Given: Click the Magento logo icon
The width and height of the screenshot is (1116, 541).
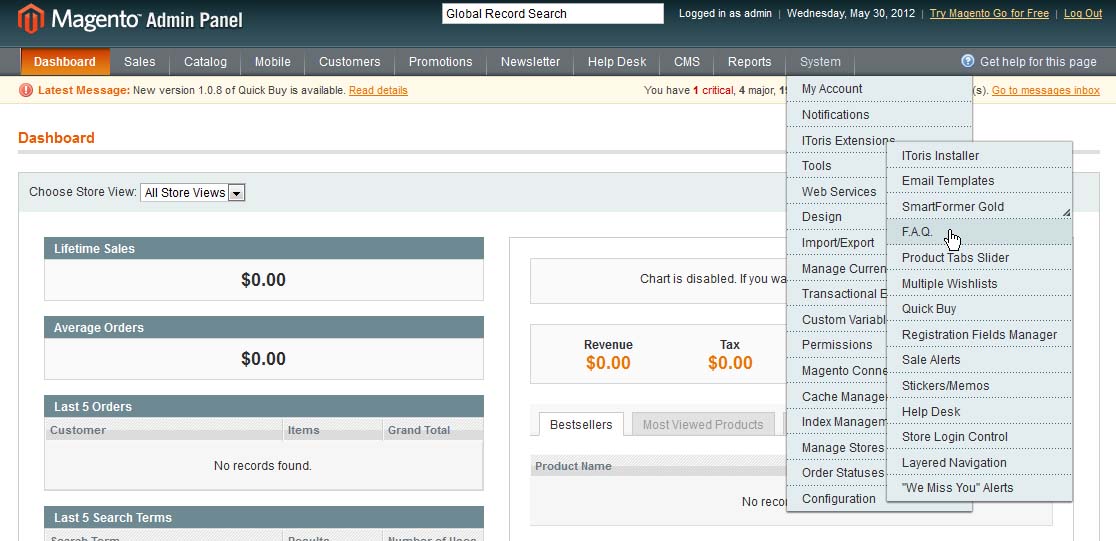Looking at the screenshot, I should pyautogui.click(x=31, y=19).
